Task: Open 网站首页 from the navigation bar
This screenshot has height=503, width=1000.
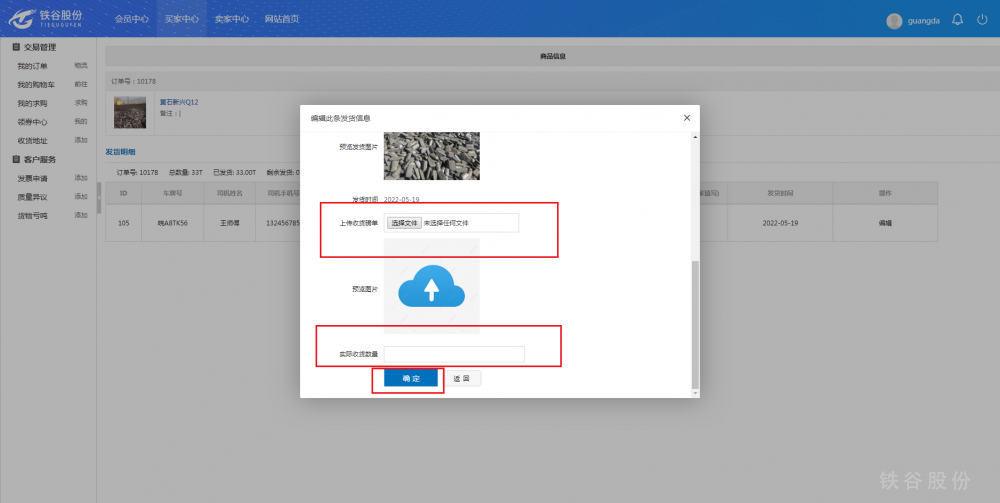Action: tap(282, 19)
